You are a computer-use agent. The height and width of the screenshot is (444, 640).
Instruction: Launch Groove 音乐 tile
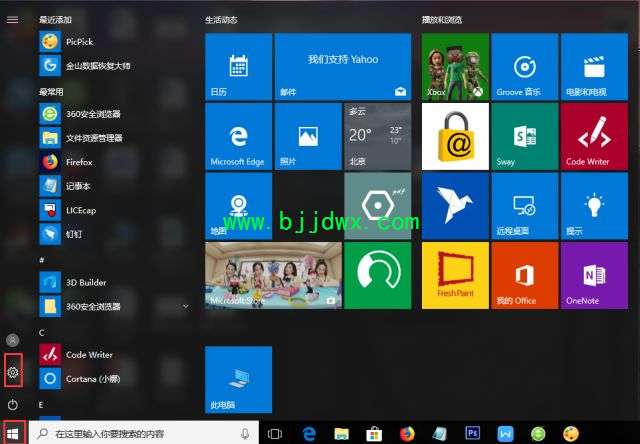tap(525, 67)
